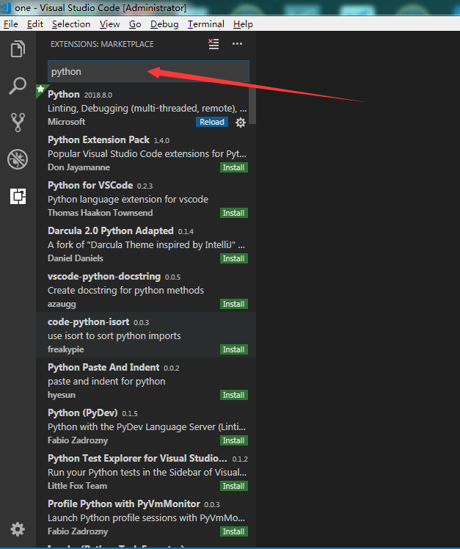460x549 pixels.
Task: Click the Python extension manage gear
Action: (241, 123)
